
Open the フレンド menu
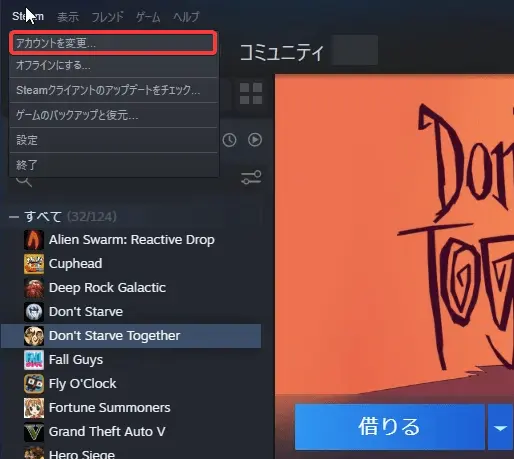point(107,17)
